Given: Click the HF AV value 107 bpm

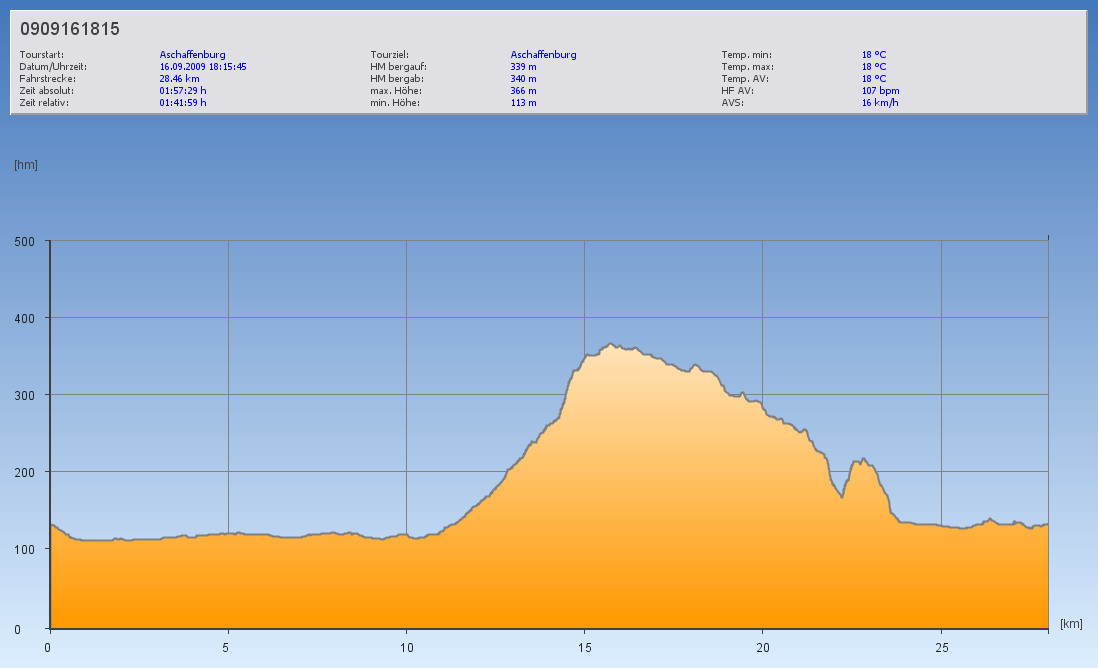Looking at the screenshot, I should 880,90.
